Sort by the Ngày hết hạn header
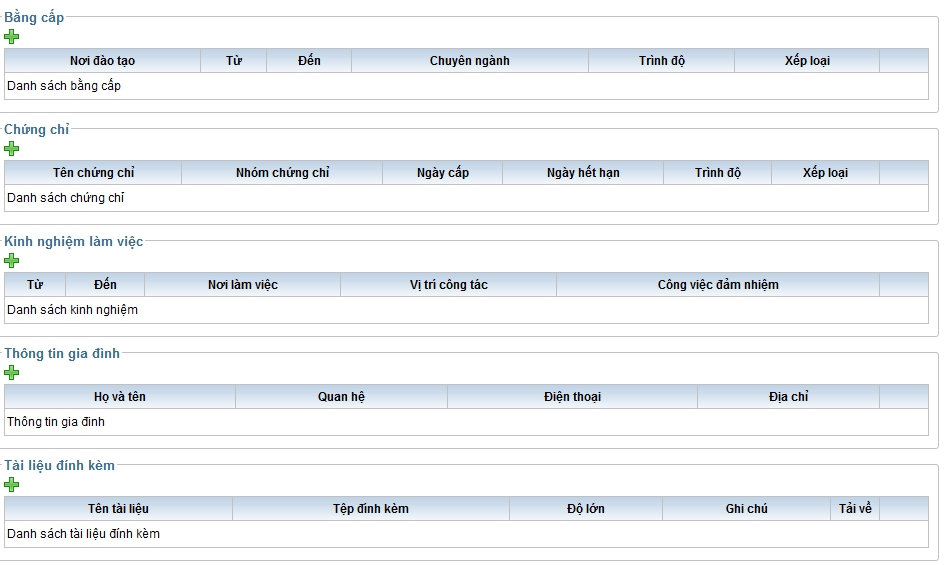The width and height of the screenshot is (946, 565). tap(582, 173)
